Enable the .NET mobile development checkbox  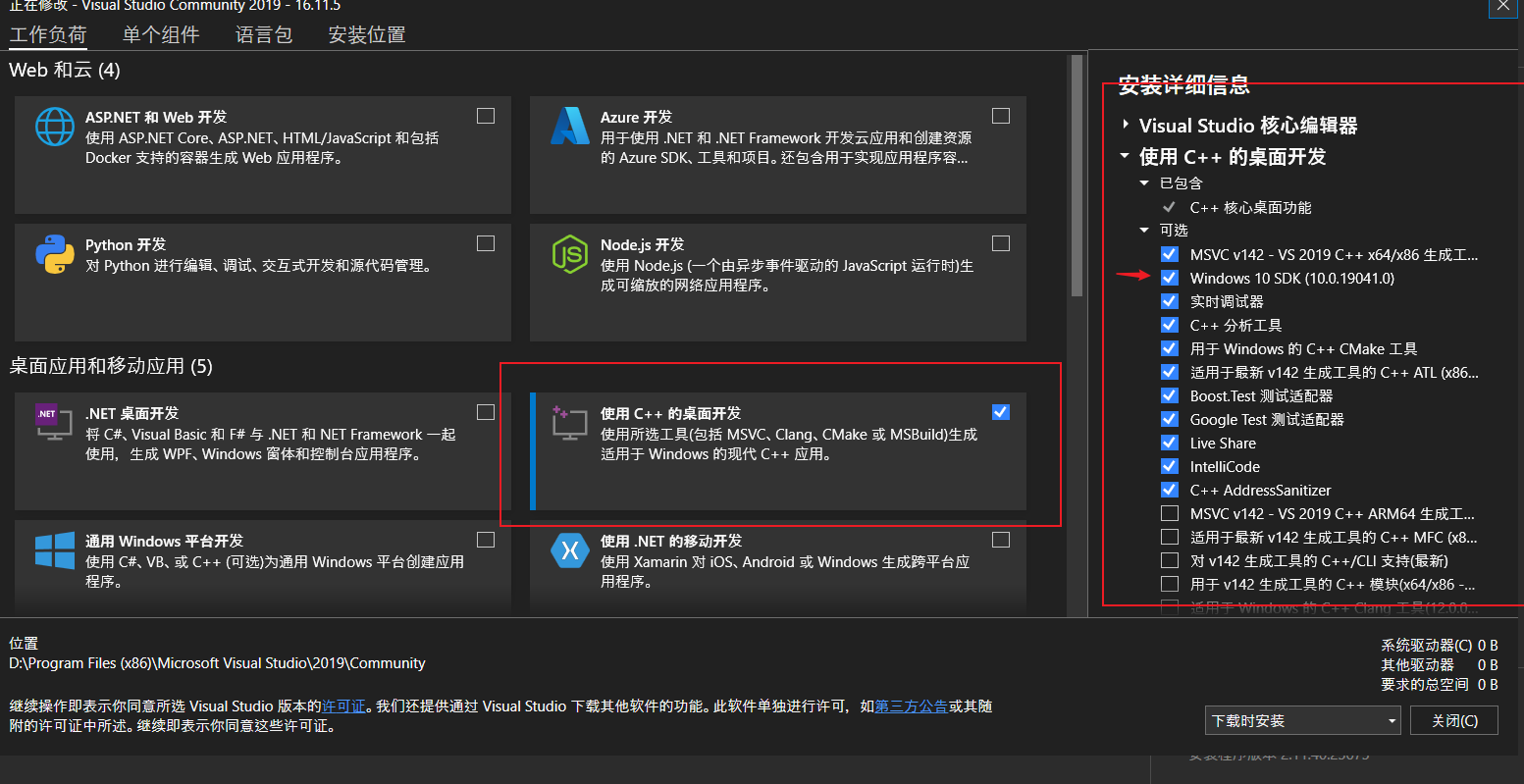(1001, 540)
